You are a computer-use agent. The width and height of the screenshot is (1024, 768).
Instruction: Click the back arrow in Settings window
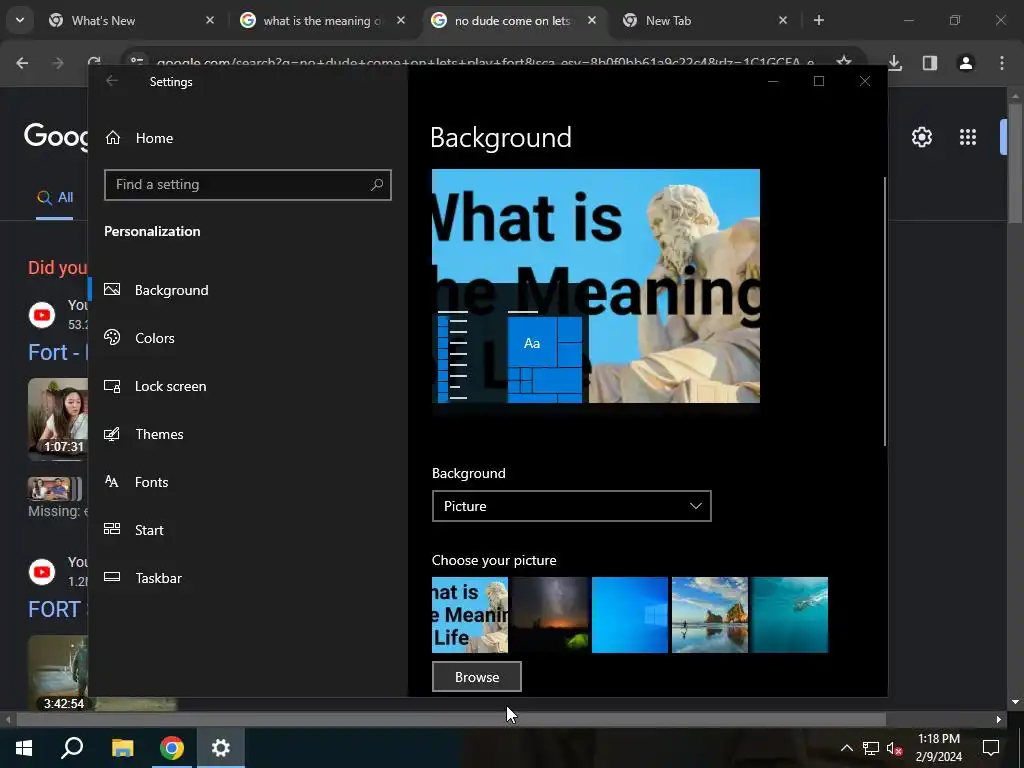(112, 81)
